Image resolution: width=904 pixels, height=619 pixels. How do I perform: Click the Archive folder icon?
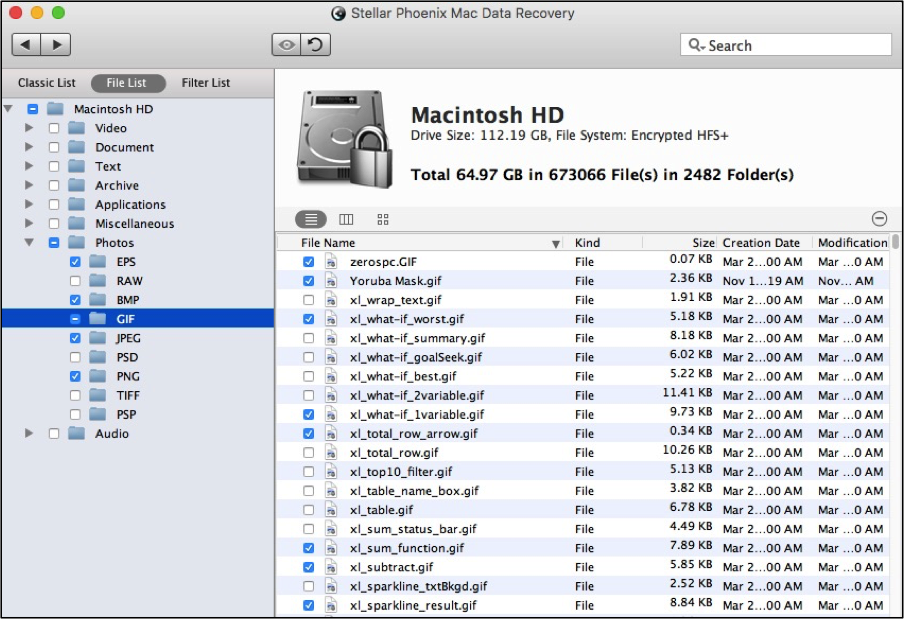click(x=77, y=185)
